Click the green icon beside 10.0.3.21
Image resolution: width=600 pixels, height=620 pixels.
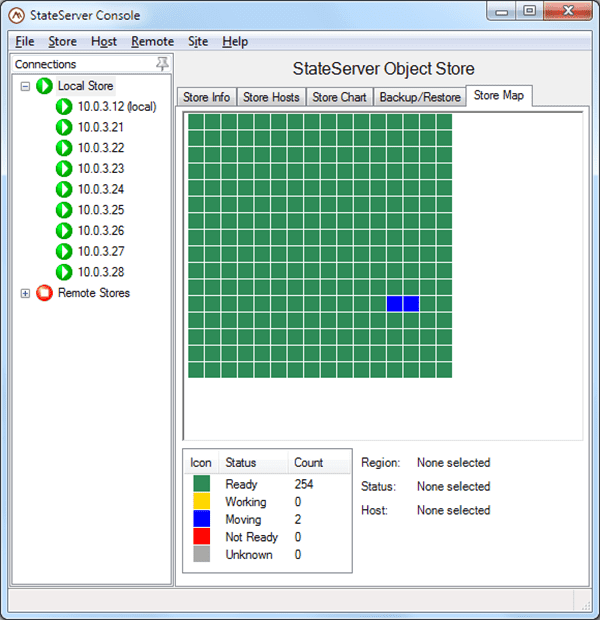64,127
